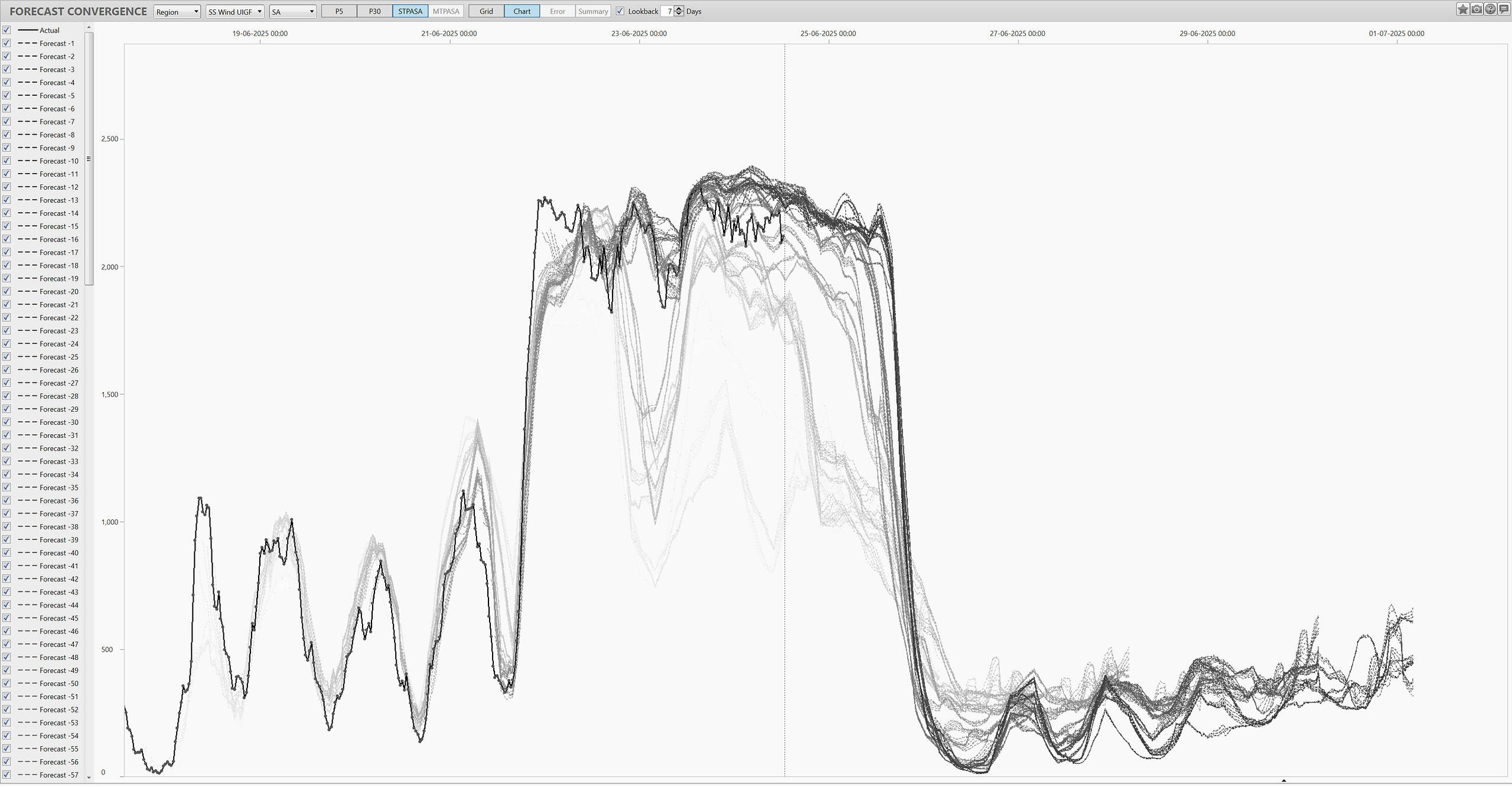
Task: Toggle the Forecast -1 series checkbox
Action: (x=6, y=43)
